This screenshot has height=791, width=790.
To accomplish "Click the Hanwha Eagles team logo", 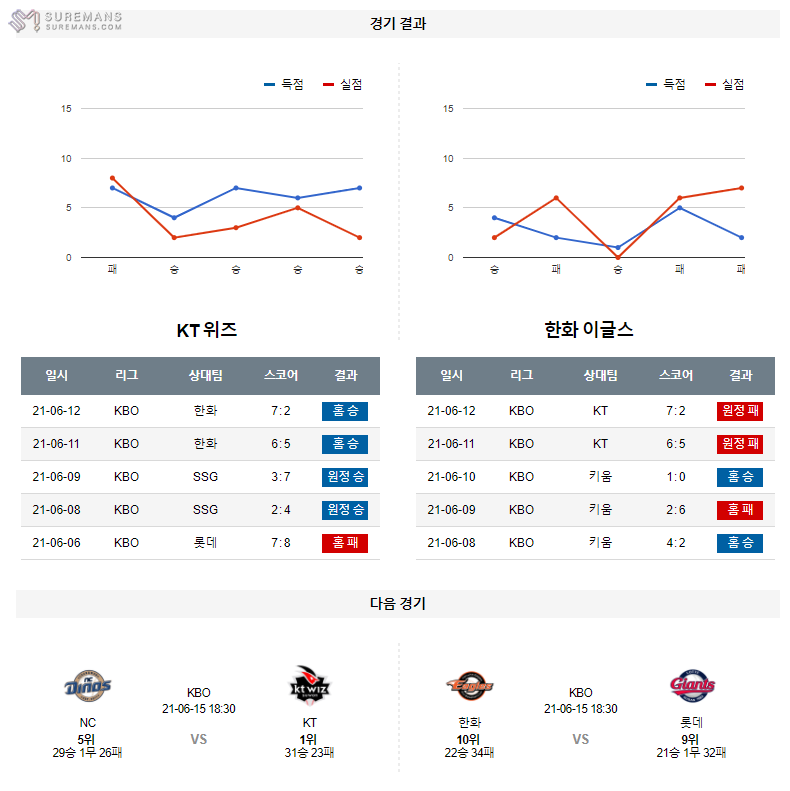I will [469, 686].
